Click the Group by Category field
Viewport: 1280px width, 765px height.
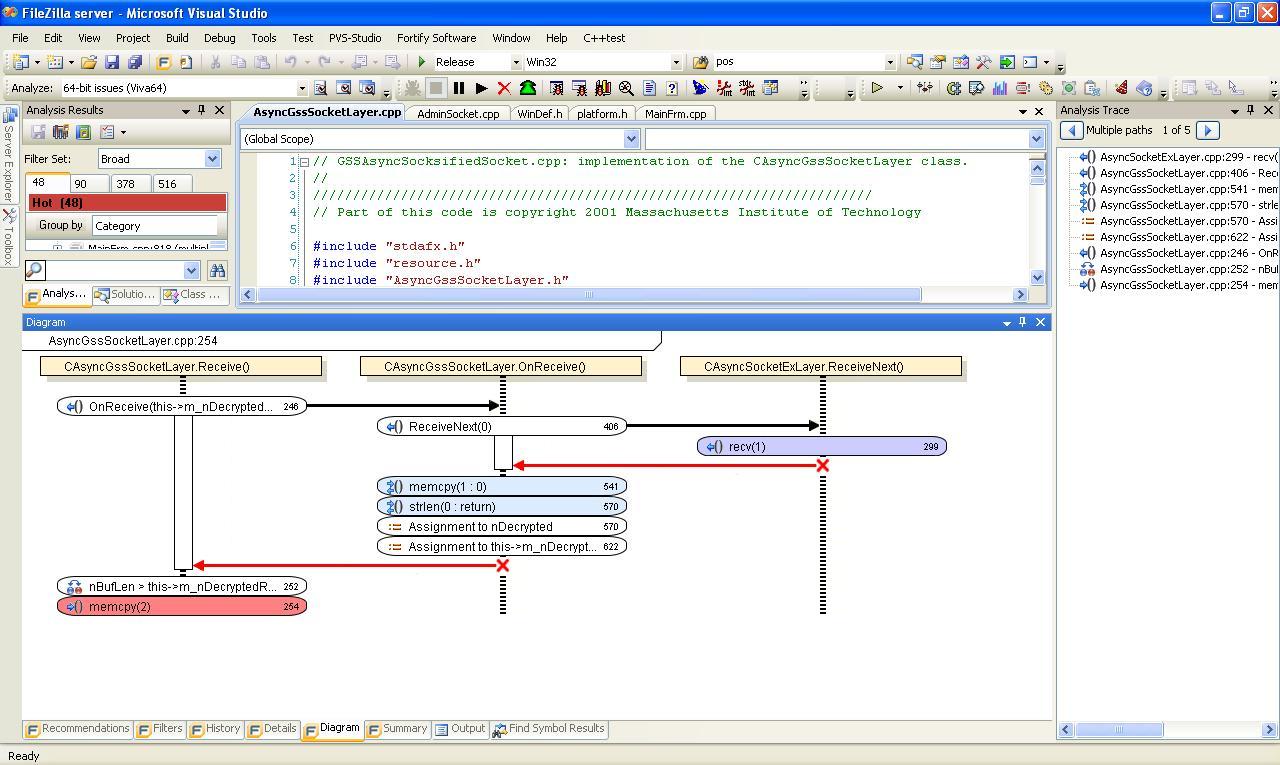click(155, 226)
